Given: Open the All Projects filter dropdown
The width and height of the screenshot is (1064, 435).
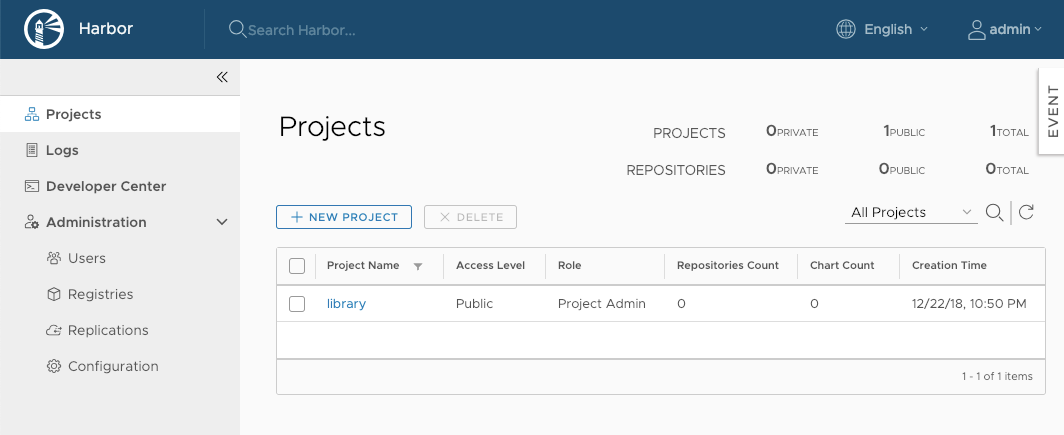Looking at the screenshot, I should (x=910, y=212).
